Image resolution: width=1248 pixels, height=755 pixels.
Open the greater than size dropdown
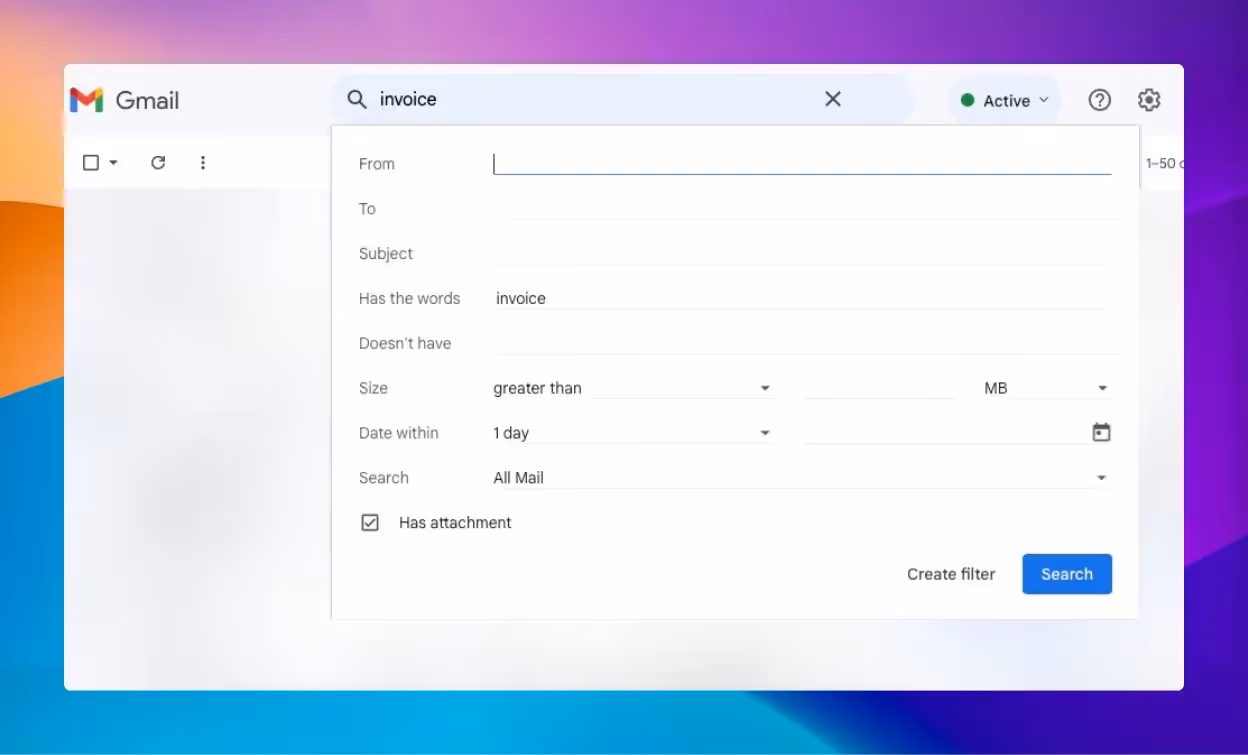pos(633,388)
